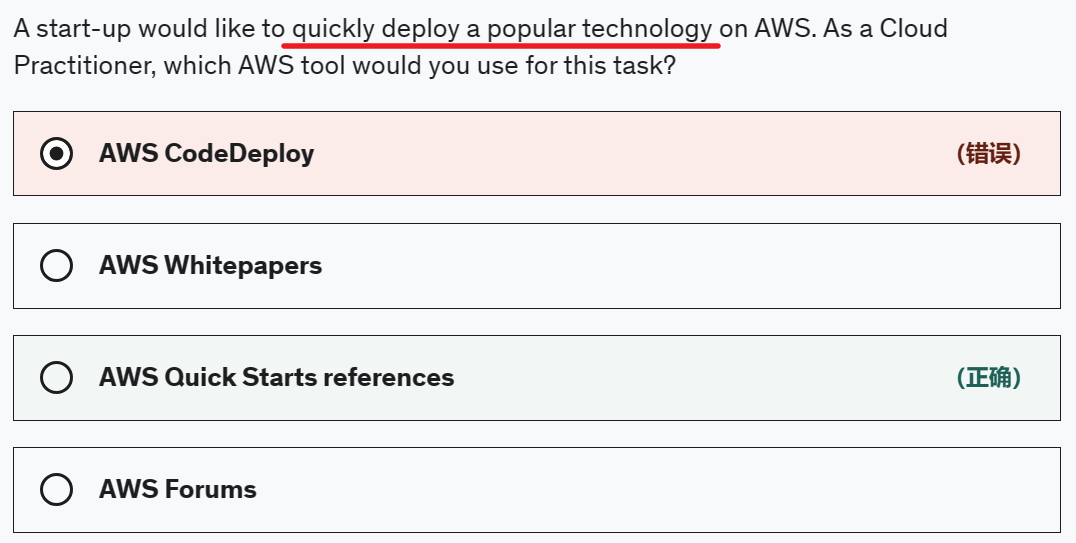This screenshot has height=543, width=1076.
Task: Click empty space in the AWS Whitepapers option box
Action: [x=650, y=265]
